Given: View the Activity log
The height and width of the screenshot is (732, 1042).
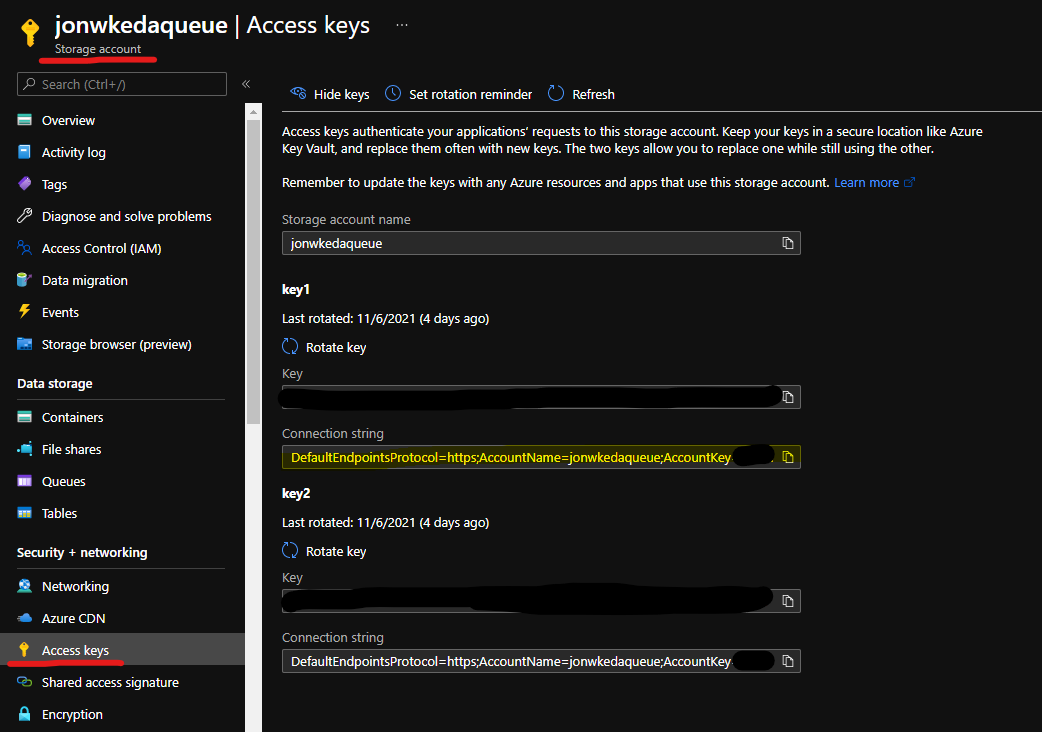Looking at the screenshot, I should pyautogui.click(x=72, y=151).
